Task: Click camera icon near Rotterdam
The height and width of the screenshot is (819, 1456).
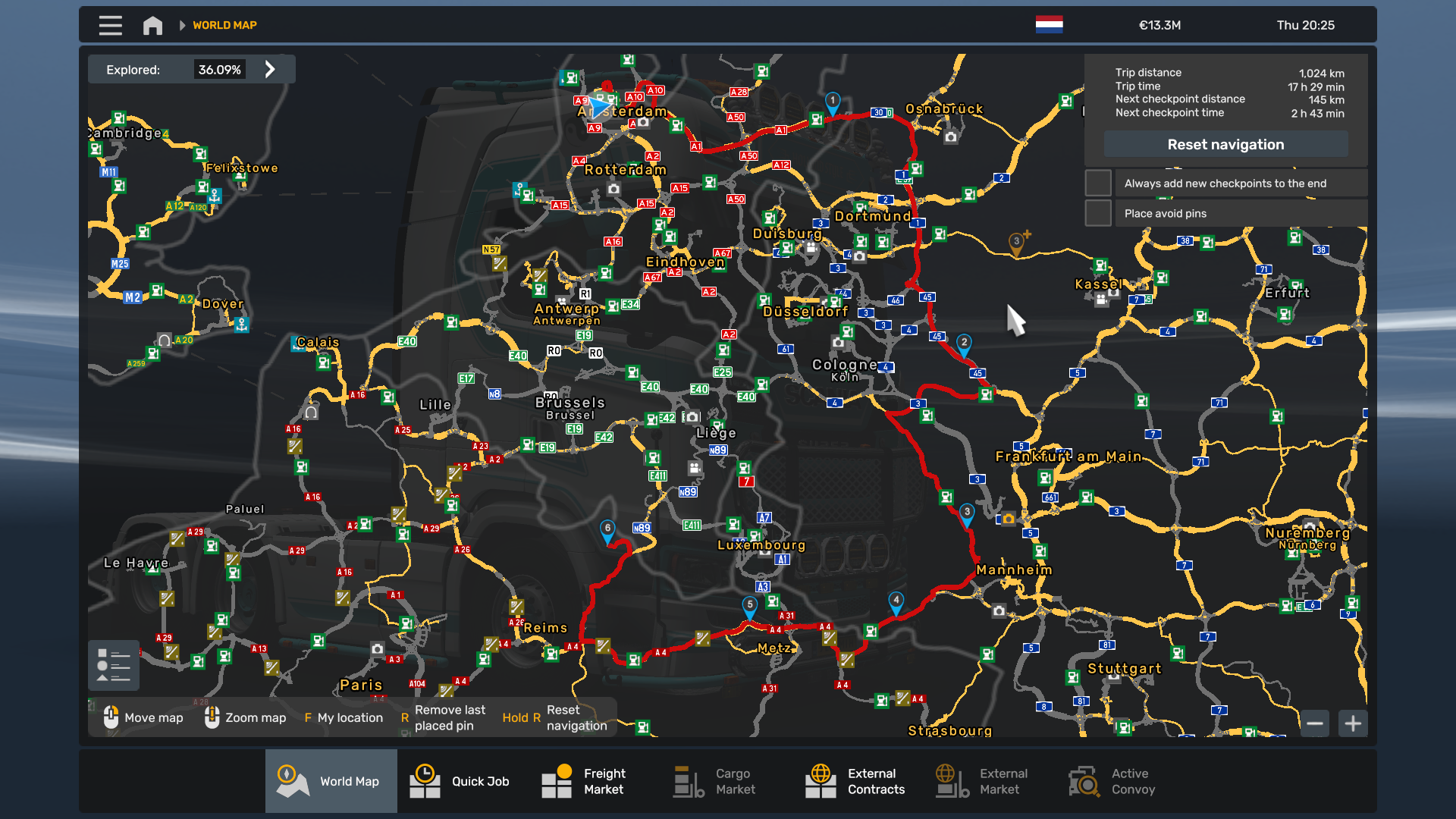Action: coord(614,189)
